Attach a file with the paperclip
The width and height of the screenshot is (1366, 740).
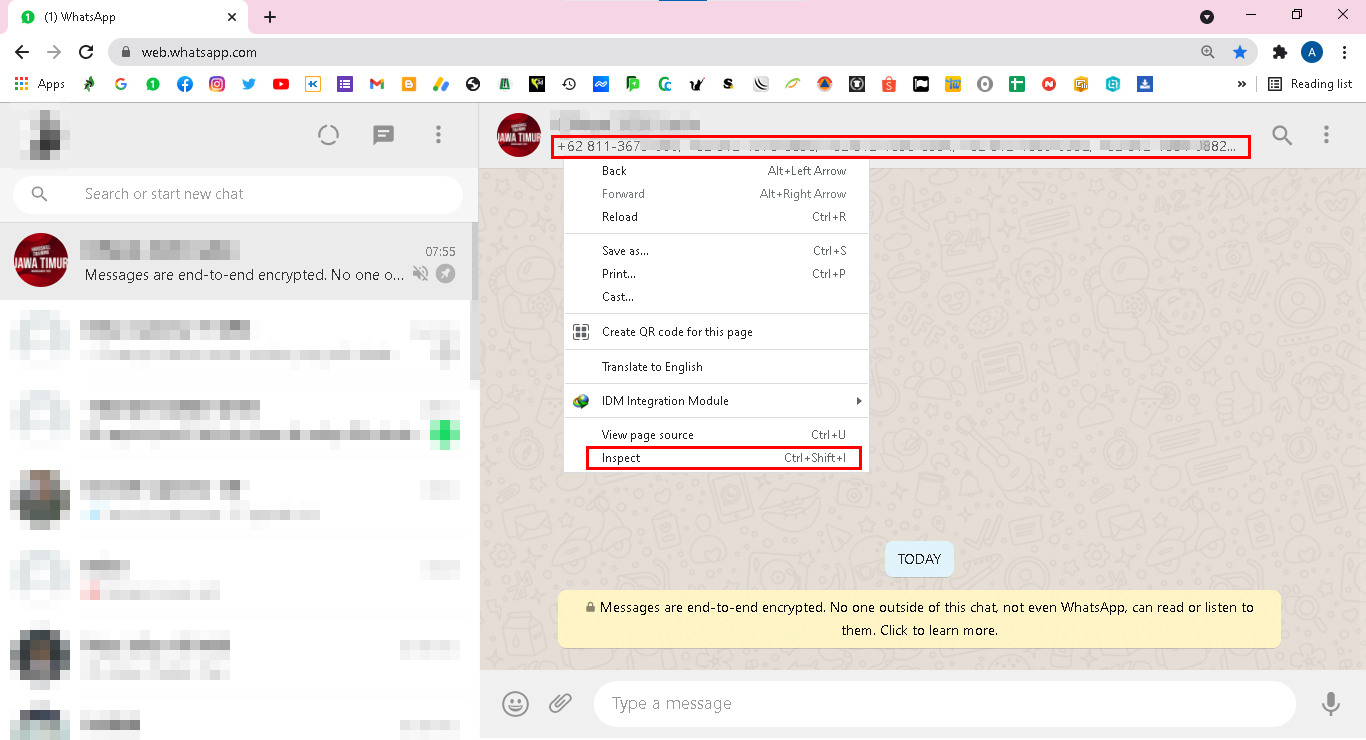pyautogui.click(x=560, y=704)
